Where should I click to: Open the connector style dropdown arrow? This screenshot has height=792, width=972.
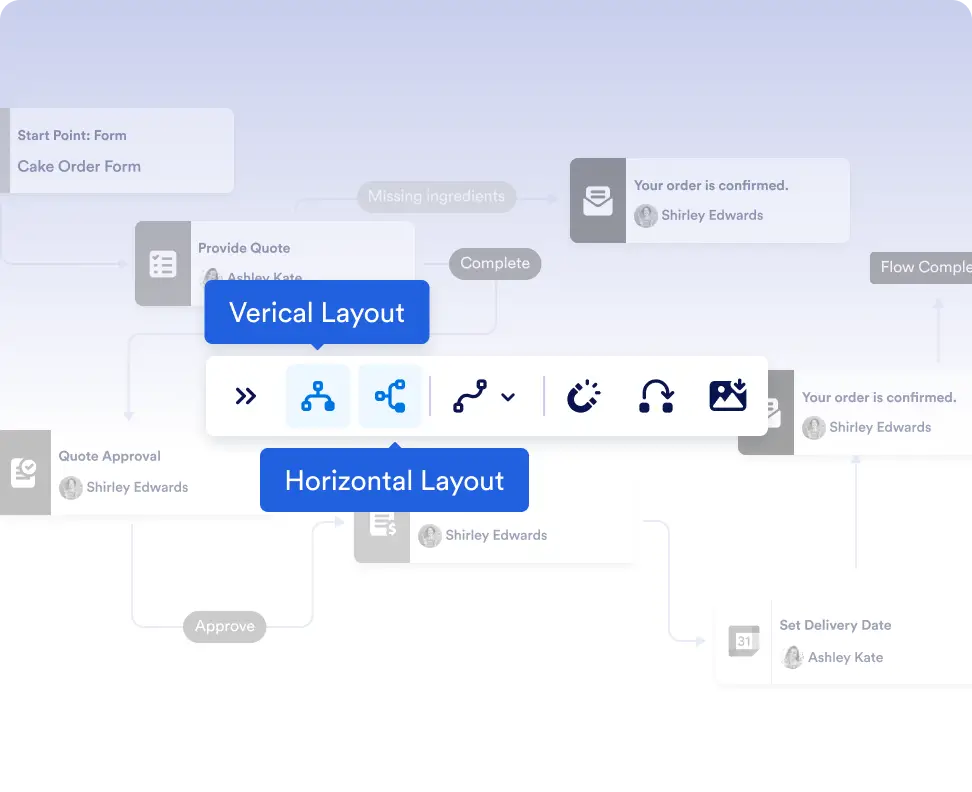508,397
